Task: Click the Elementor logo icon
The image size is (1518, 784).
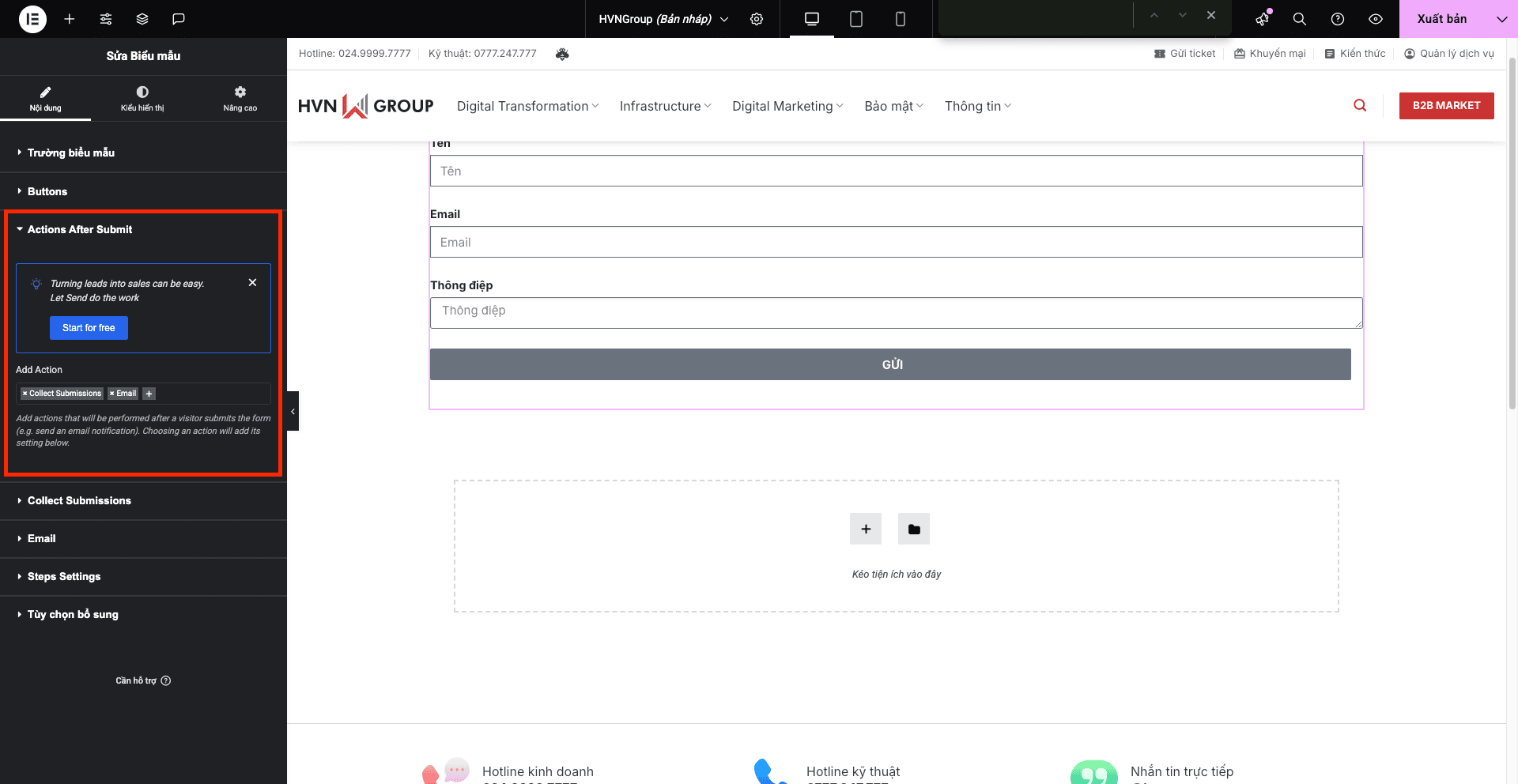Action: point(32,19)
